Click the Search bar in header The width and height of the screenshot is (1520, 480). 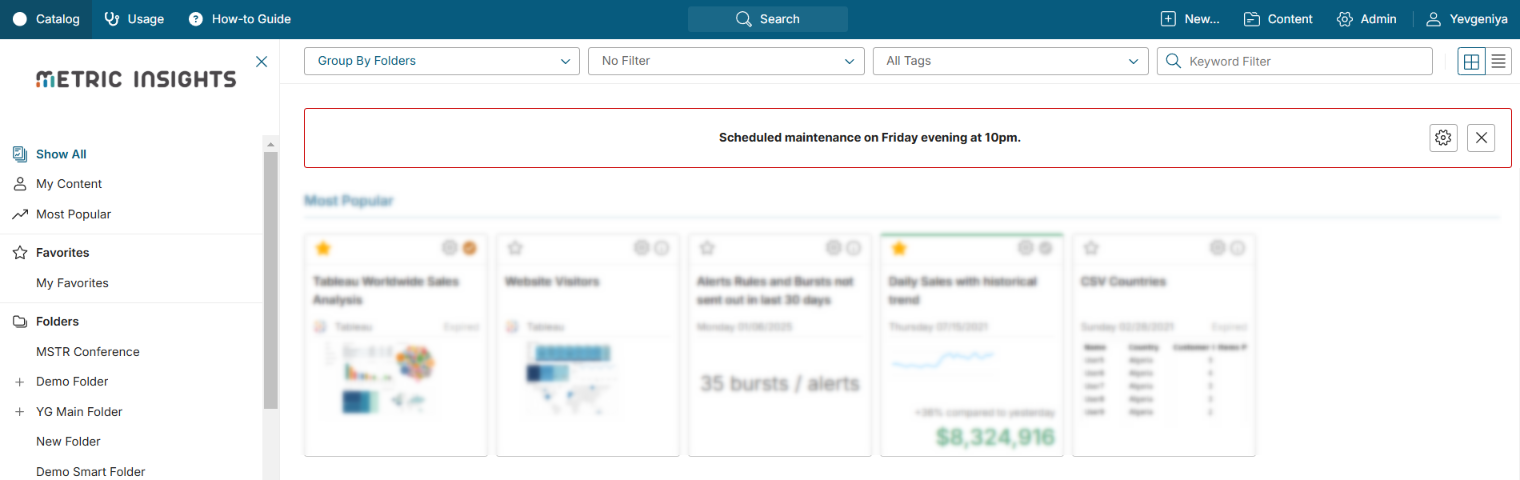pos(767,19)
